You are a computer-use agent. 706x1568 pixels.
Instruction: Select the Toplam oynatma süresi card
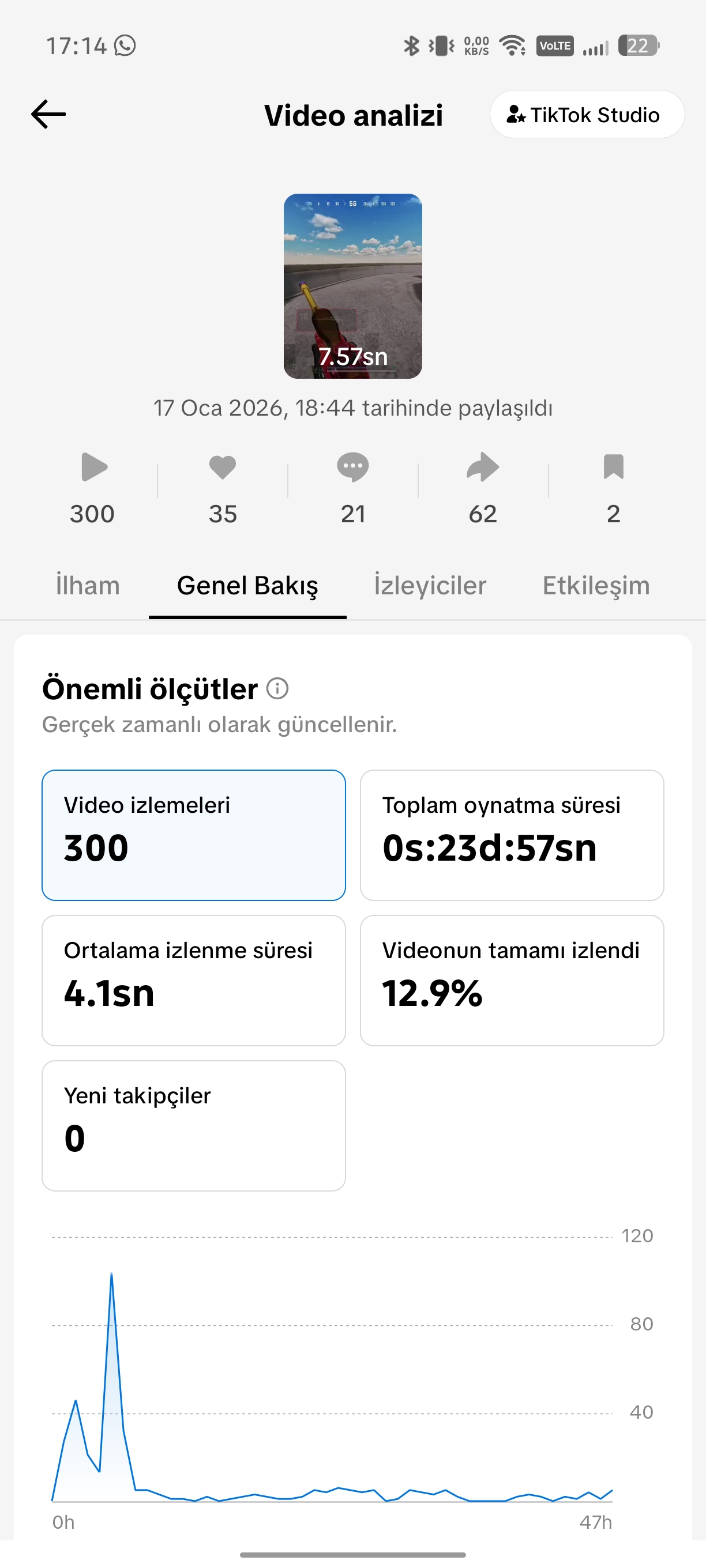[512, 835]
